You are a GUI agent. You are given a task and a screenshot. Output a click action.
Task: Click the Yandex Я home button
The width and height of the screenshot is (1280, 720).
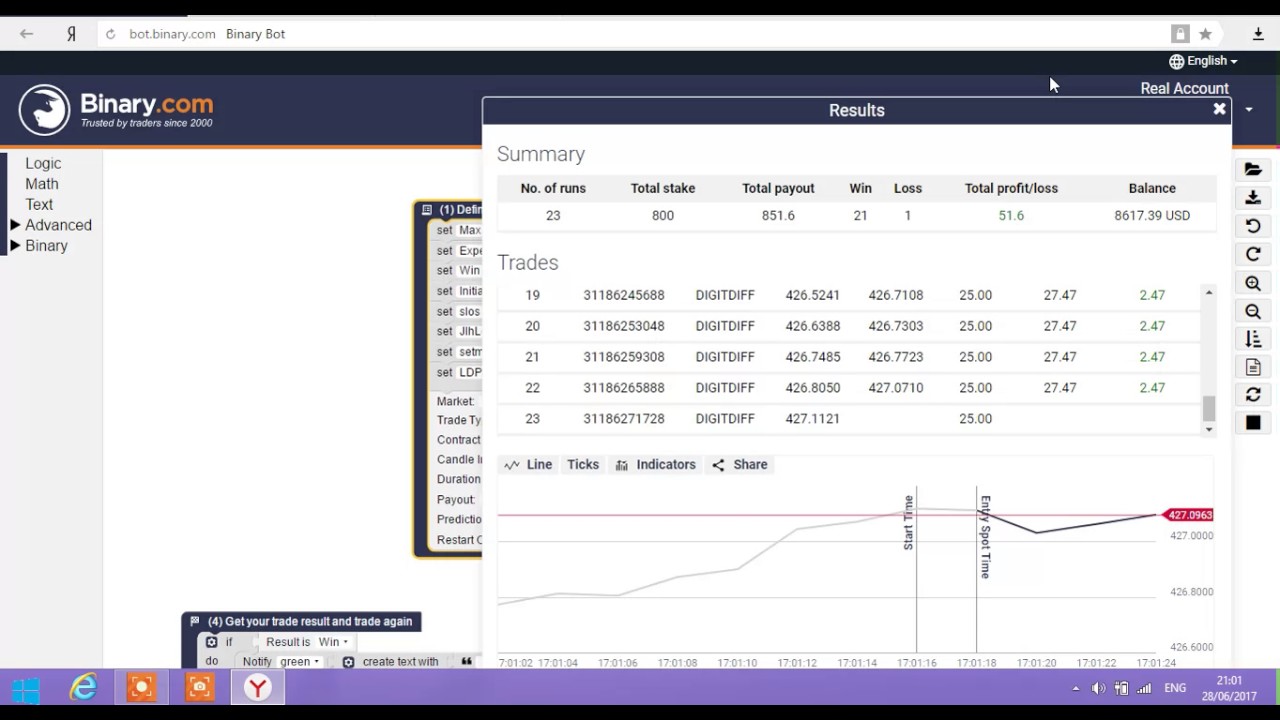[x=71, y=34]
